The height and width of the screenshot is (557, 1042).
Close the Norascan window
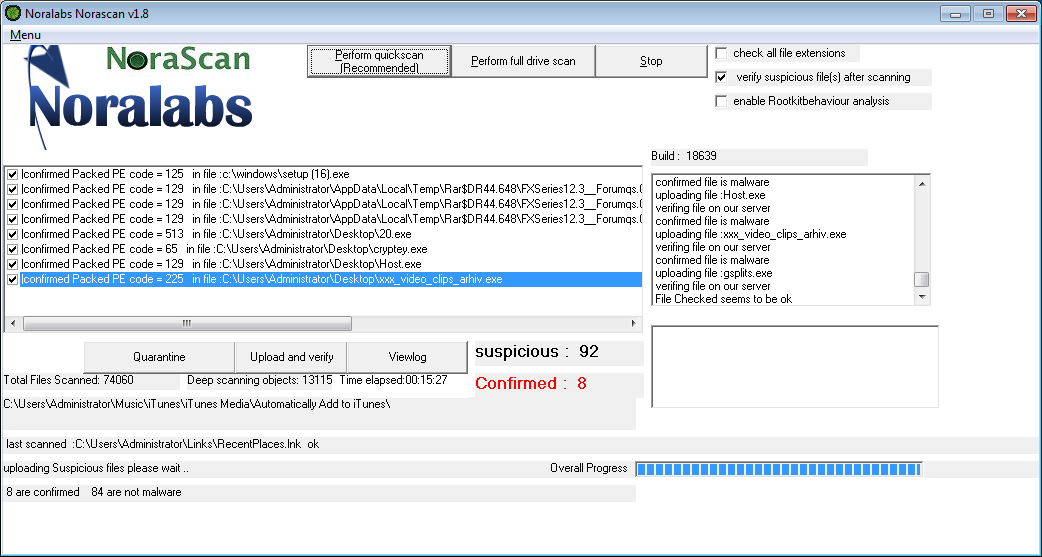[x=1021, y=13]
